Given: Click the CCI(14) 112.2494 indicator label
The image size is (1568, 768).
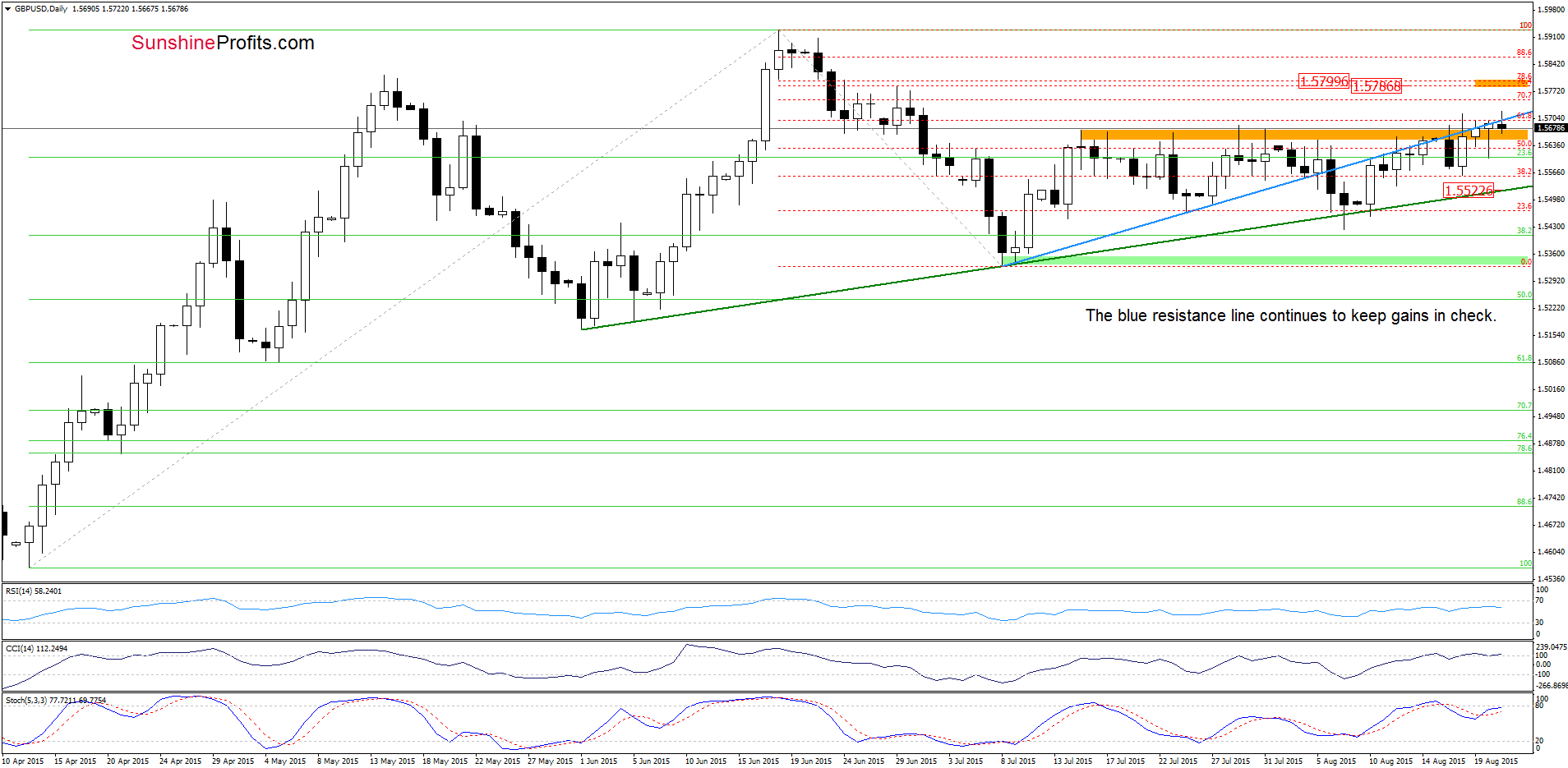Looking at the screenshot, I should (x=37, y=648).
